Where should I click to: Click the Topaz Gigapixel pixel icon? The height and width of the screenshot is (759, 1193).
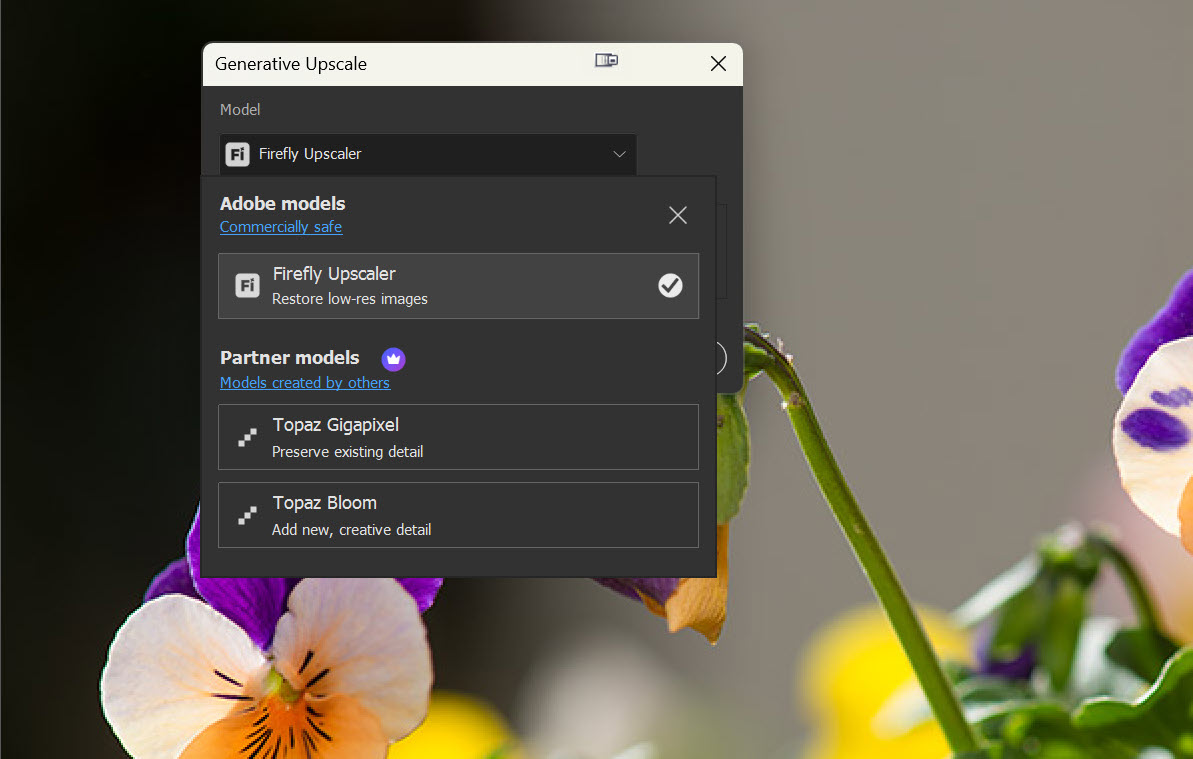(247, 437)
